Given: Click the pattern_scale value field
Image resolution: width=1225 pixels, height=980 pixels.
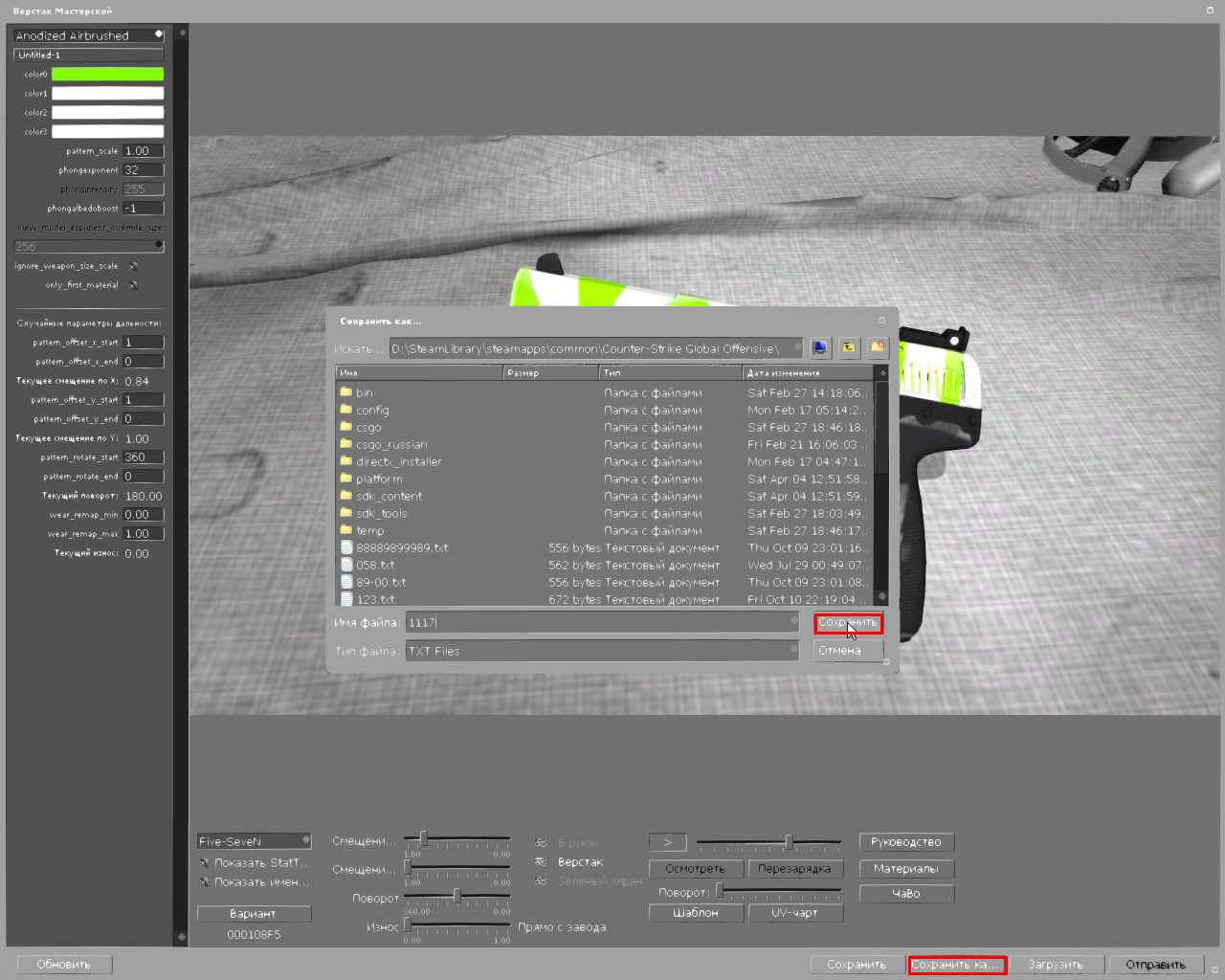Looking at the screenshot, I should (144, 151).
